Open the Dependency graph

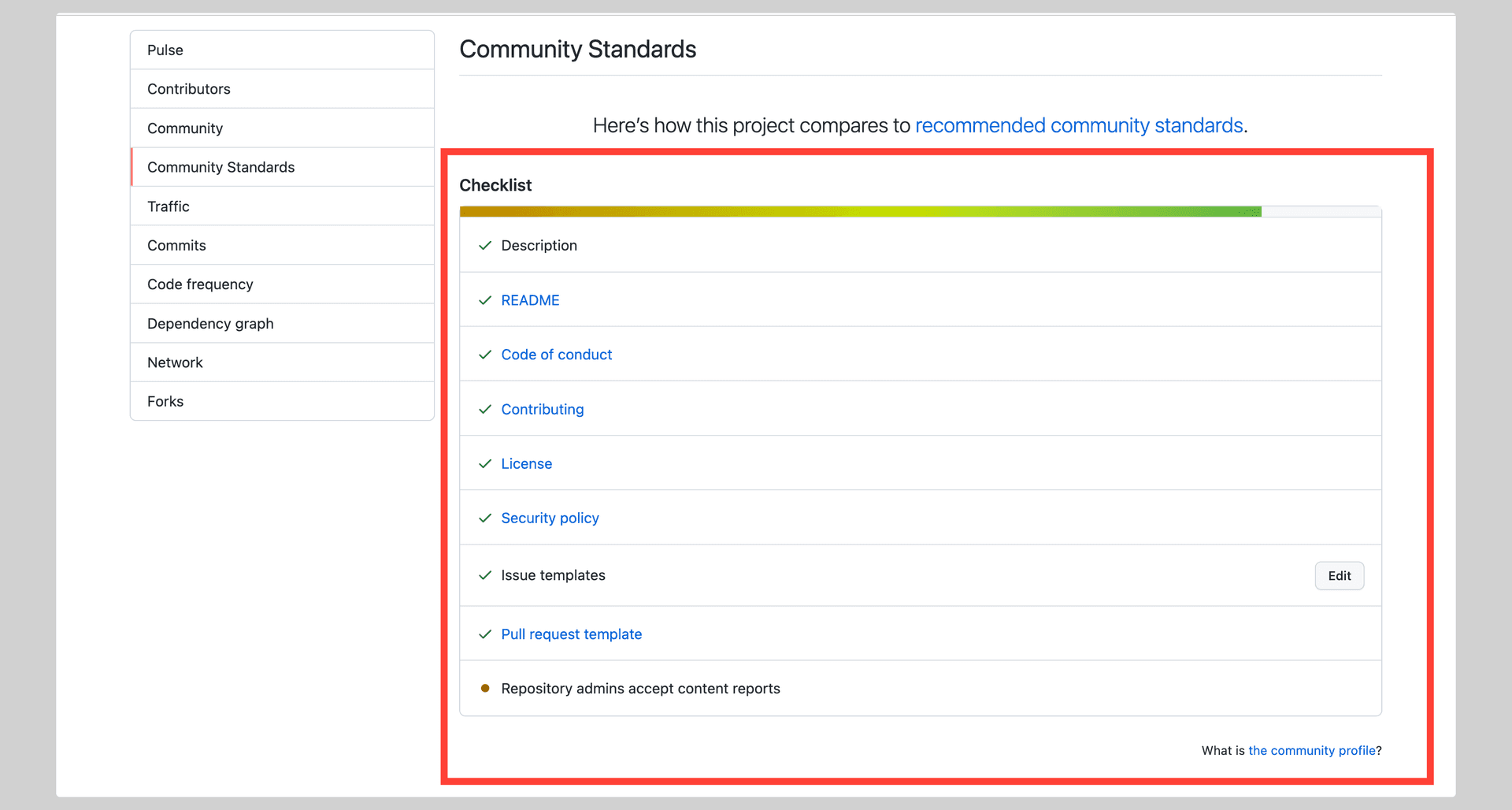coord(282,323)
